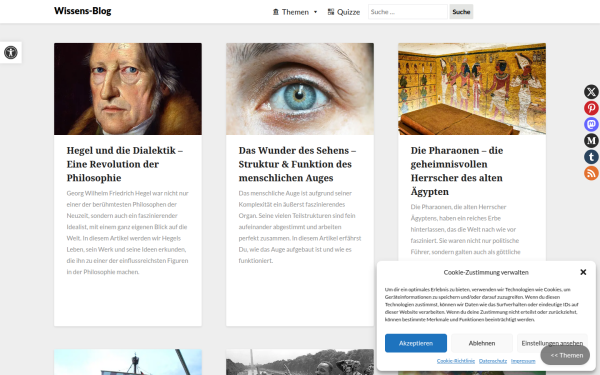The height and width of the screenshot is (375, 600).
Task: Open the RSS feed icon
Action: 591,173
